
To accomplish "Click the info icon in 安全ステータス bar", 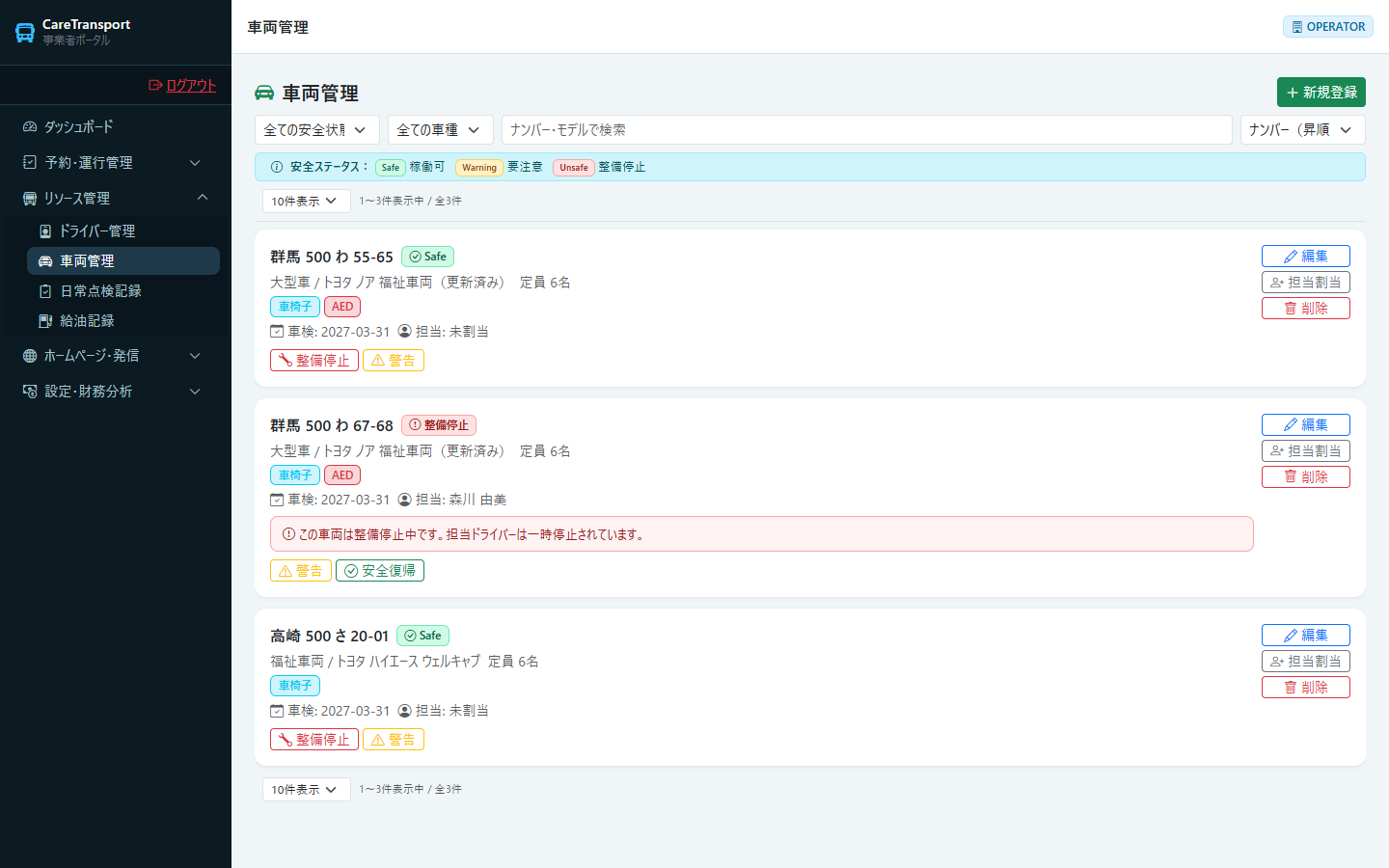I will pos(277,167).
